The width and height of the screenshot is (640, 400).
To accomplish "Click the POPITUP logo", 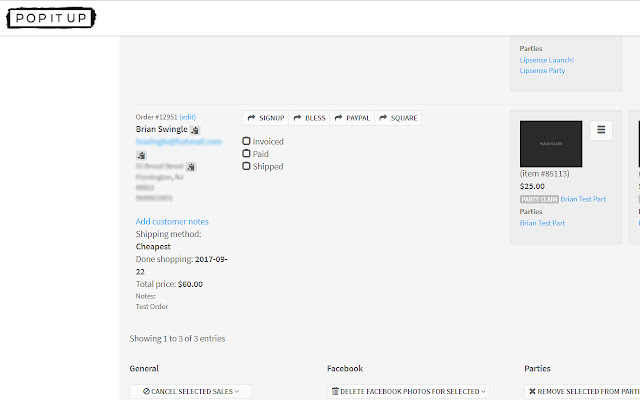I will (x=51, y=18).
